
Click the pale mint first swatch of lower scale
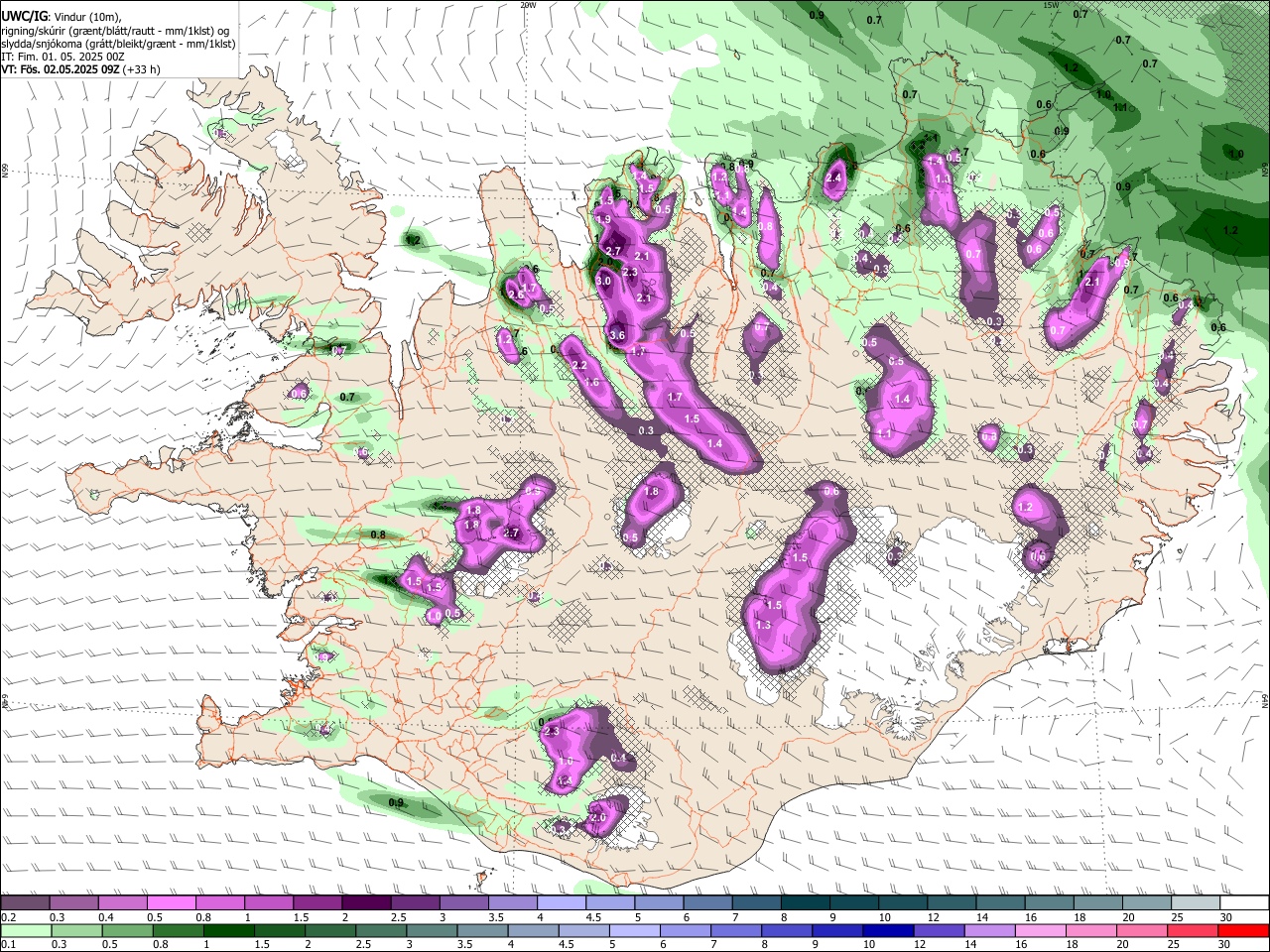pos(26,930)
